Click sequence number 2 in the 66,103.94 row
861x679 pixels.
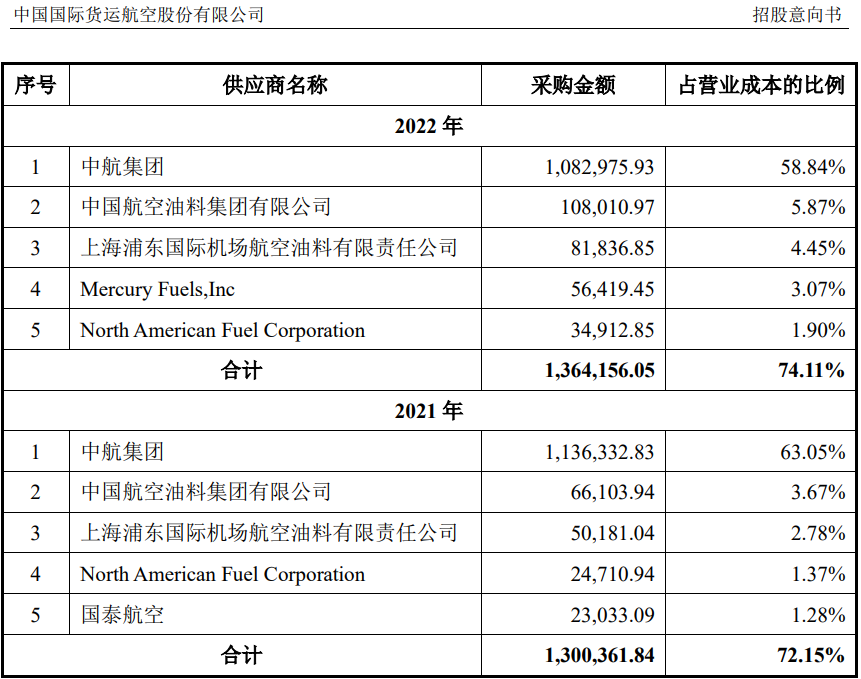36,492
